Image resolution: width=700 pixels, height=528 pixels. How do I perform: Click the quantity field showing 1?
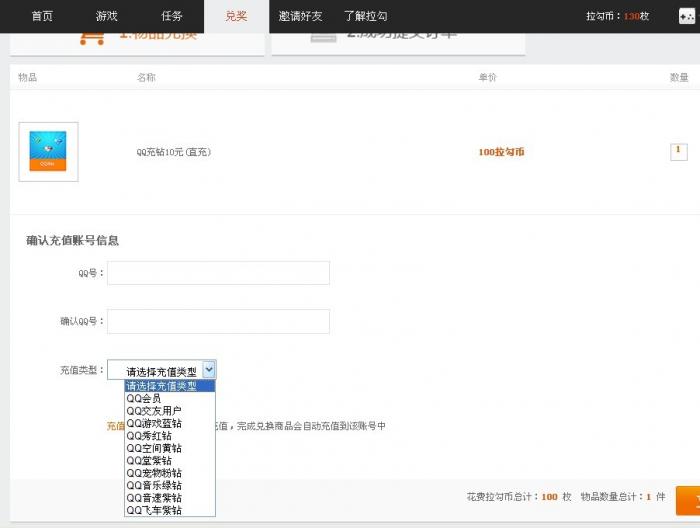pos(679,152)
